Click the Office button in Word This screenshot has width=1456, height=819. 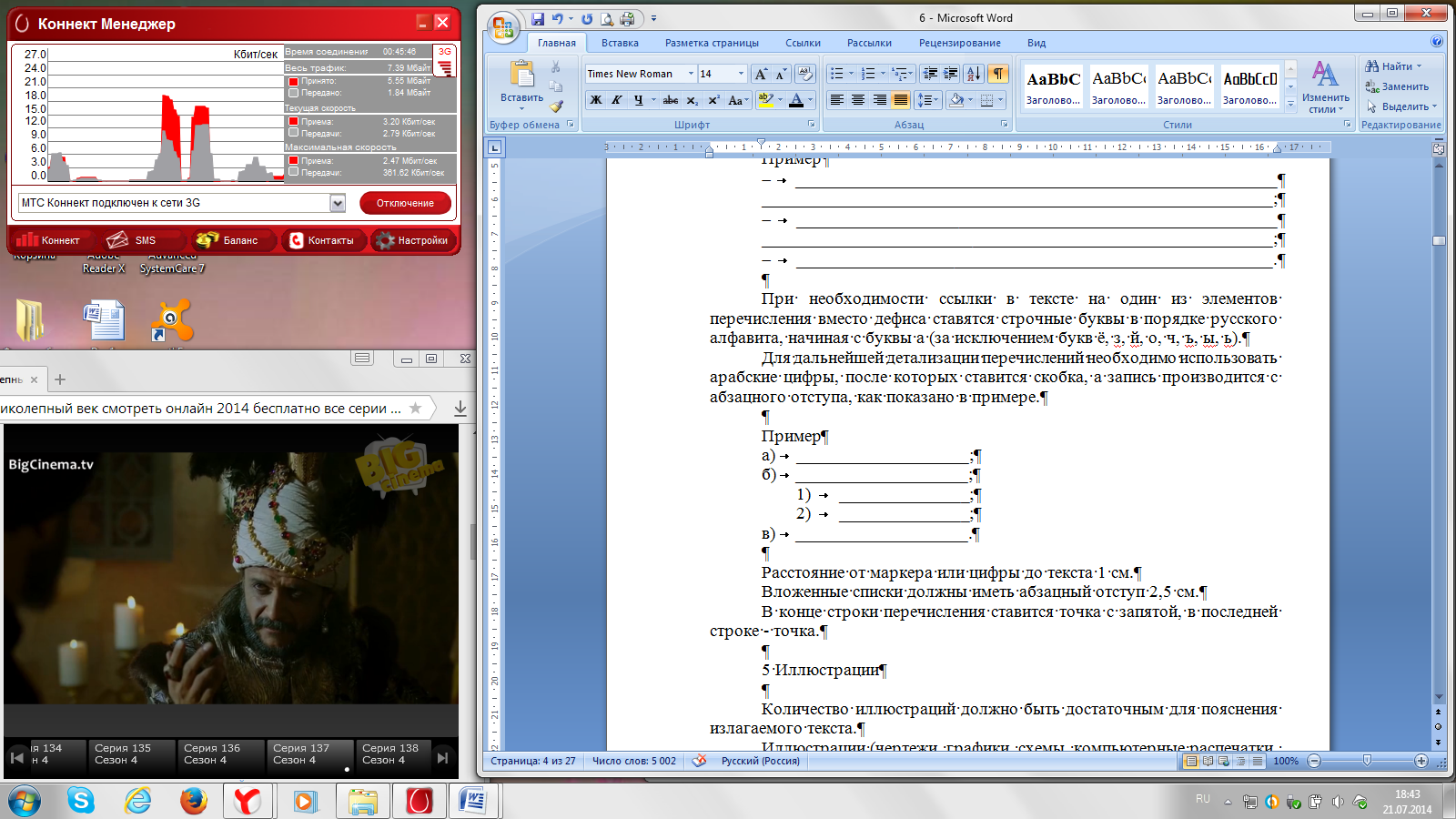point(502,27)
